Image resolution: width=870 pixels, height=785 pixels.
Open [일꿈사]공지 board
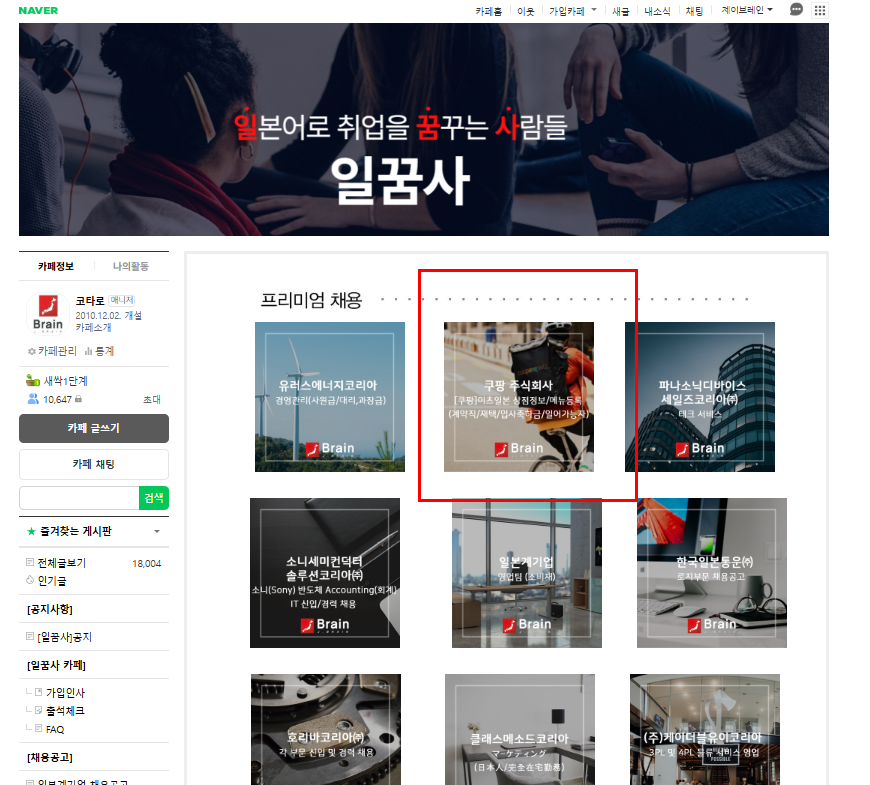click(64, 637)
